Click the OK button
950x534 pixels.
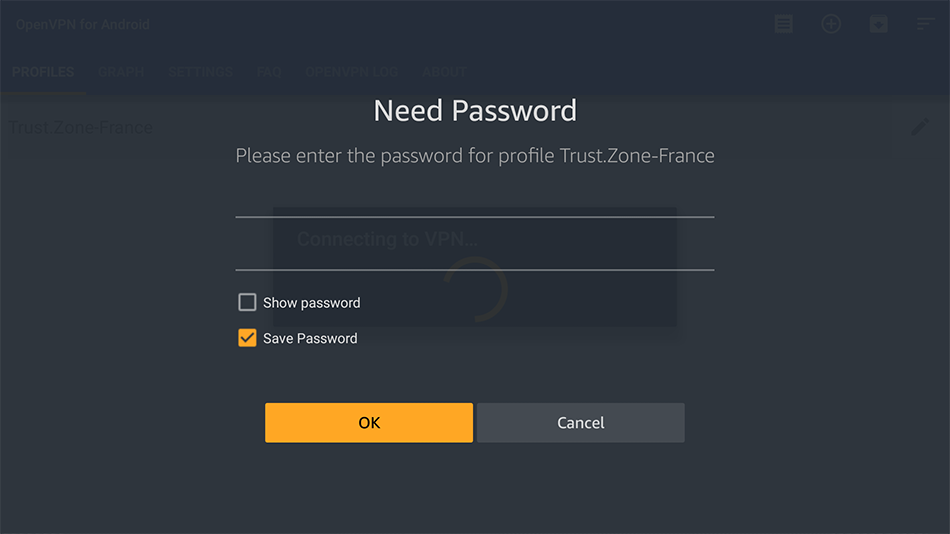point(368,423)
